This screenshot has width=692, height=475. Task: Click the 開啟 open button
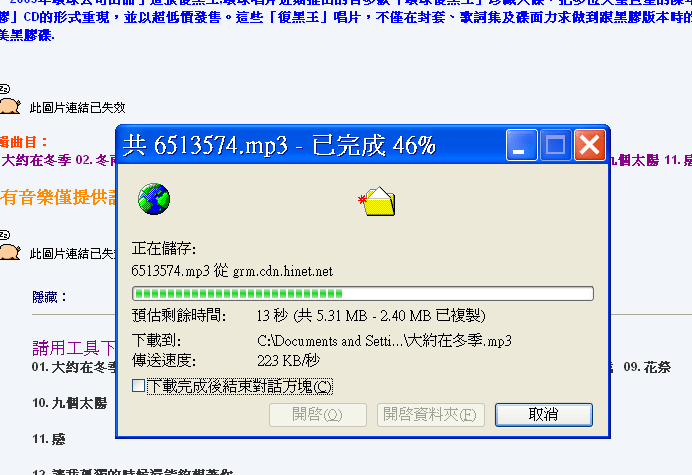coord(318,415)
